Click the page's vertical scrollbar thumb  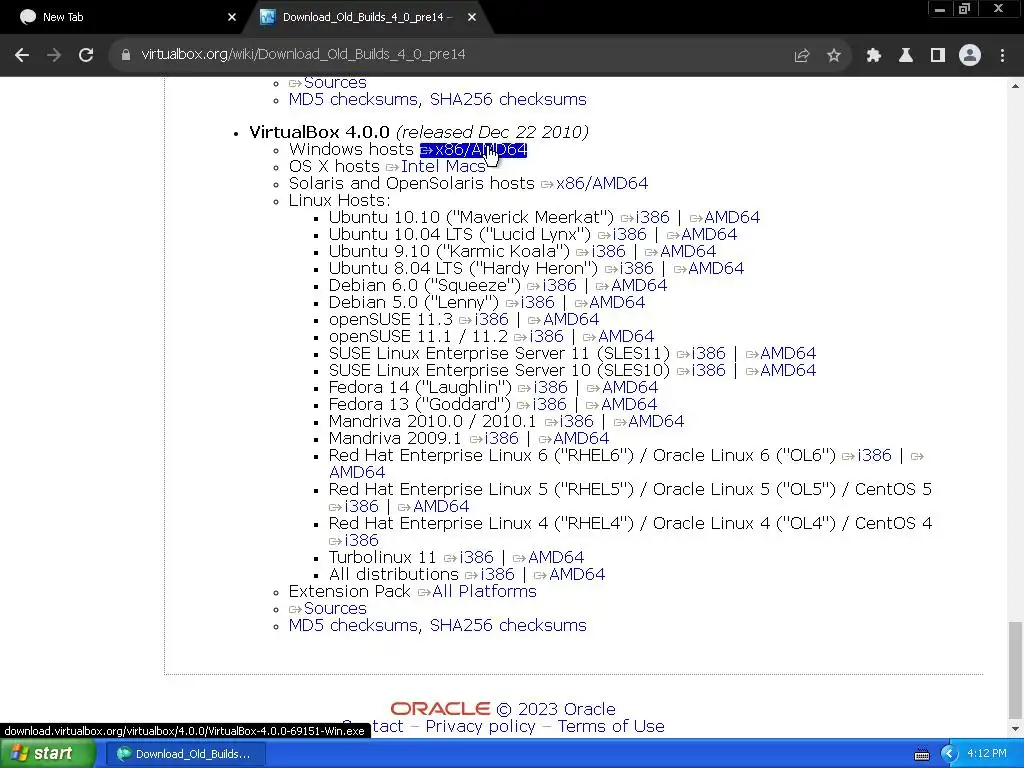(1015, 668)
